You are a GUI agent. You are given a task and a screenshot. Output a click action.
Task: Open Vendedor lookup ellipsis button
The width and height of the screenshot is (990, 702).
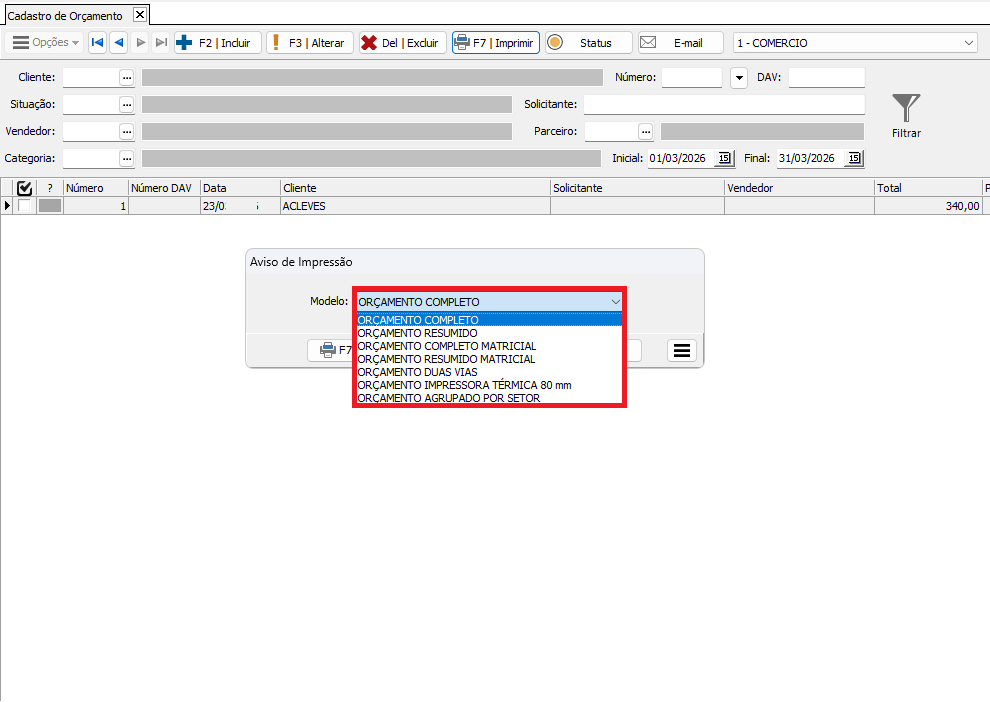[x=126, y=131]
